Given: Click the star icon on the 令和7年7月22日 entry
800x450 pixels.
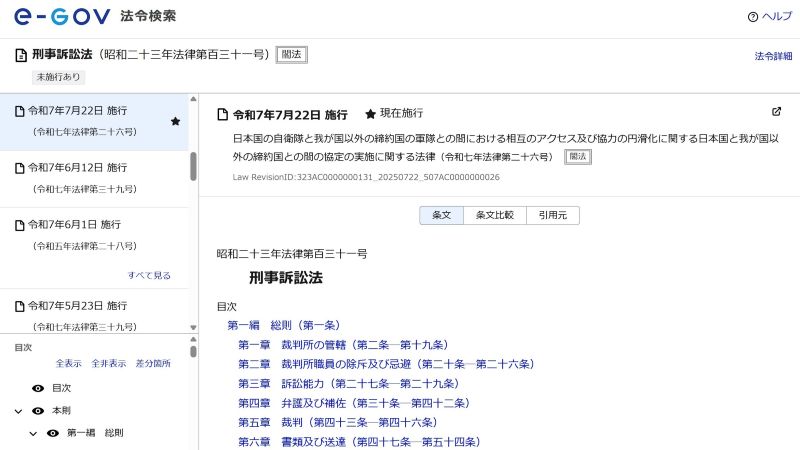Looking at the screenshot, I should pyautogui.click(x=175, y=121).
